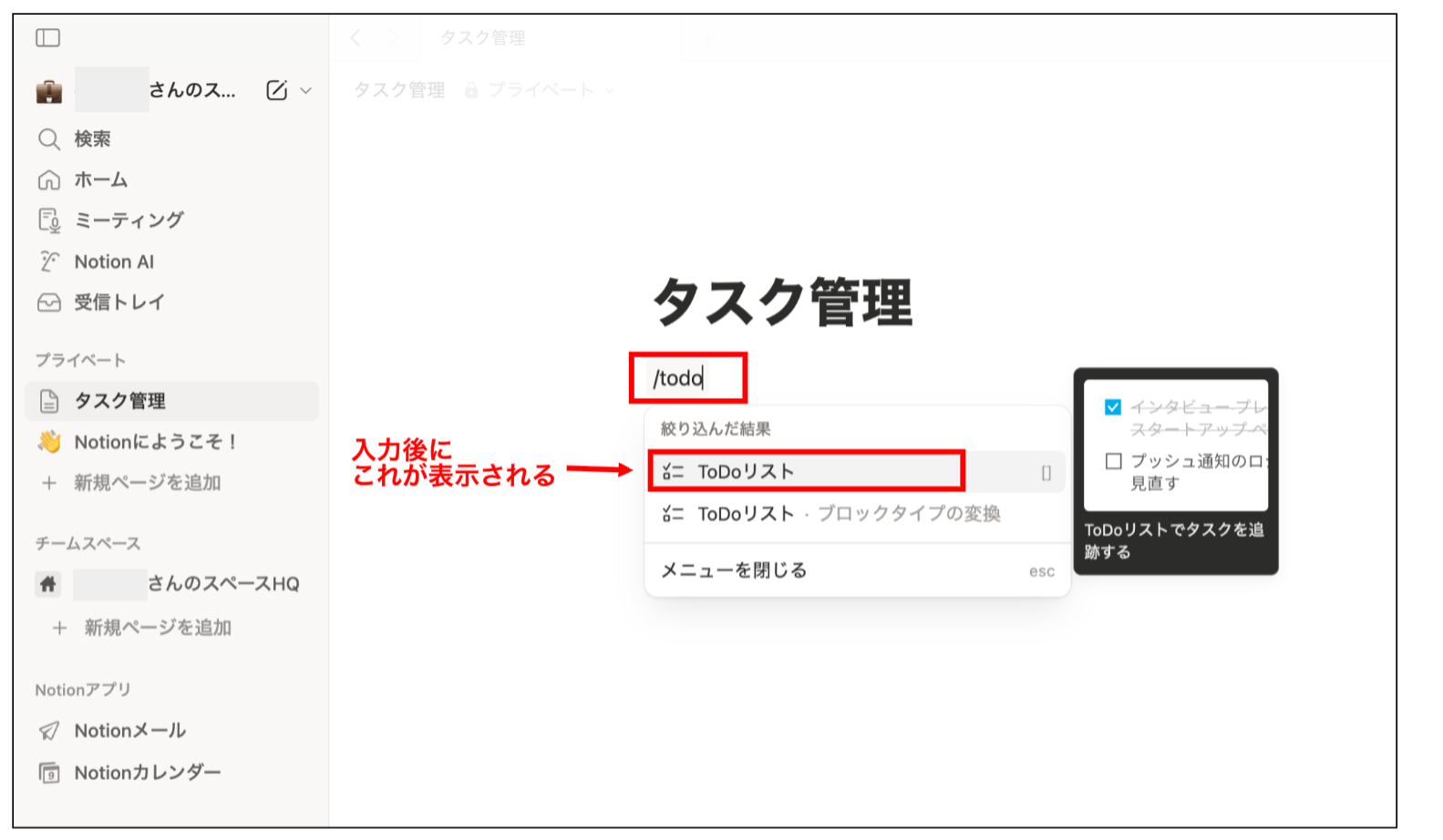Click the home icon of スペースHQ
This screenshot has width=1443, height=840.
coord(48,584)
